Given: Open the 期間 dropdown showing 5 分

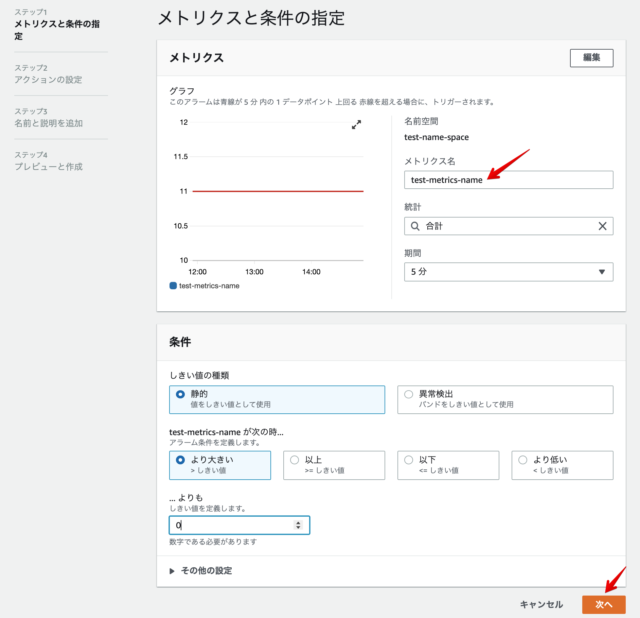Looking at the screenshot, I should [509, 272].
